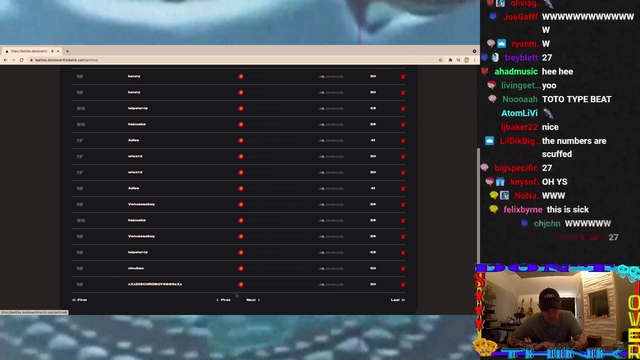Image resolution: width=640 pixels, height=360 pixels.
Task: Click chat username AtomLiVi
Action: click(519, 113)
